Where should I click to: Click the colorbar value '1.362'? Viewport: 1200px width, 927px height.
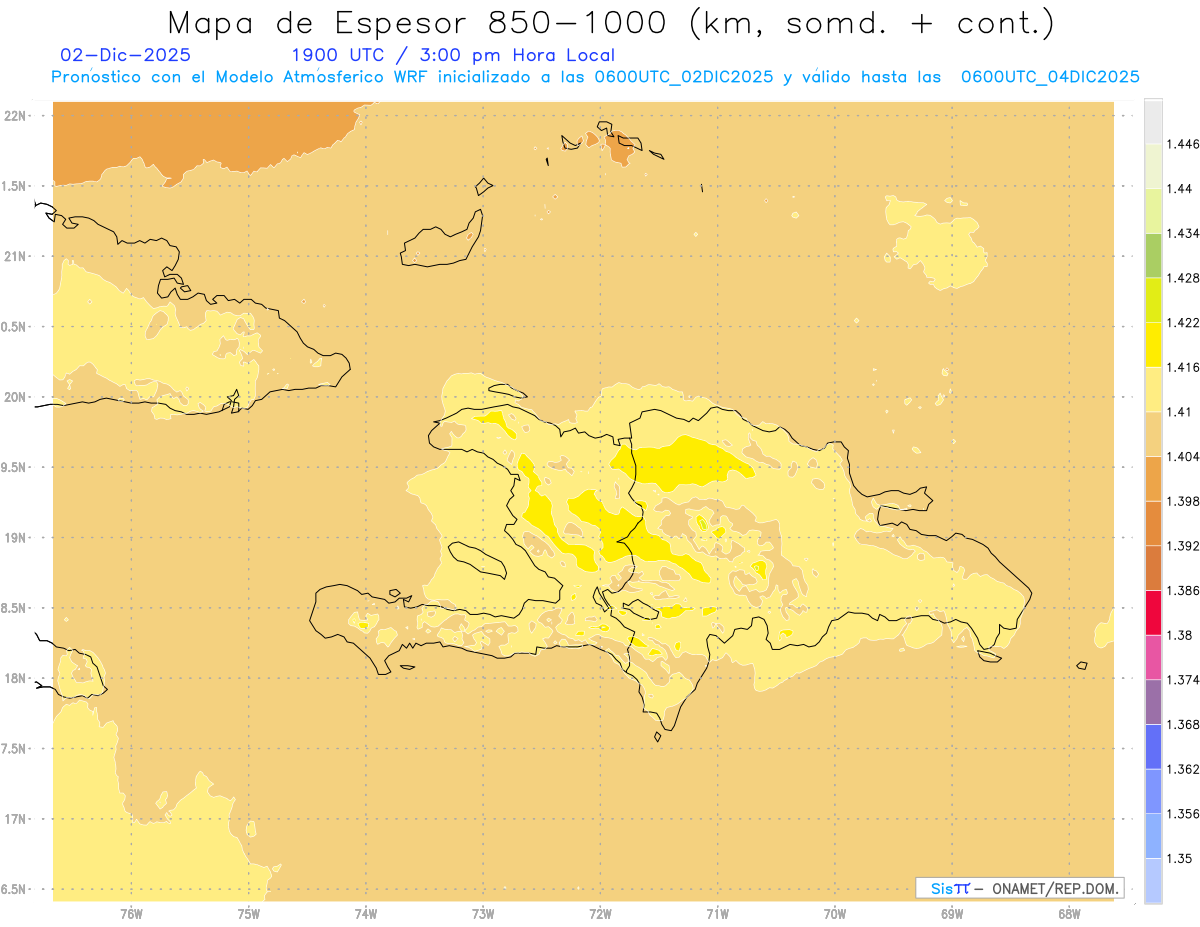(x=1182, y=769)
